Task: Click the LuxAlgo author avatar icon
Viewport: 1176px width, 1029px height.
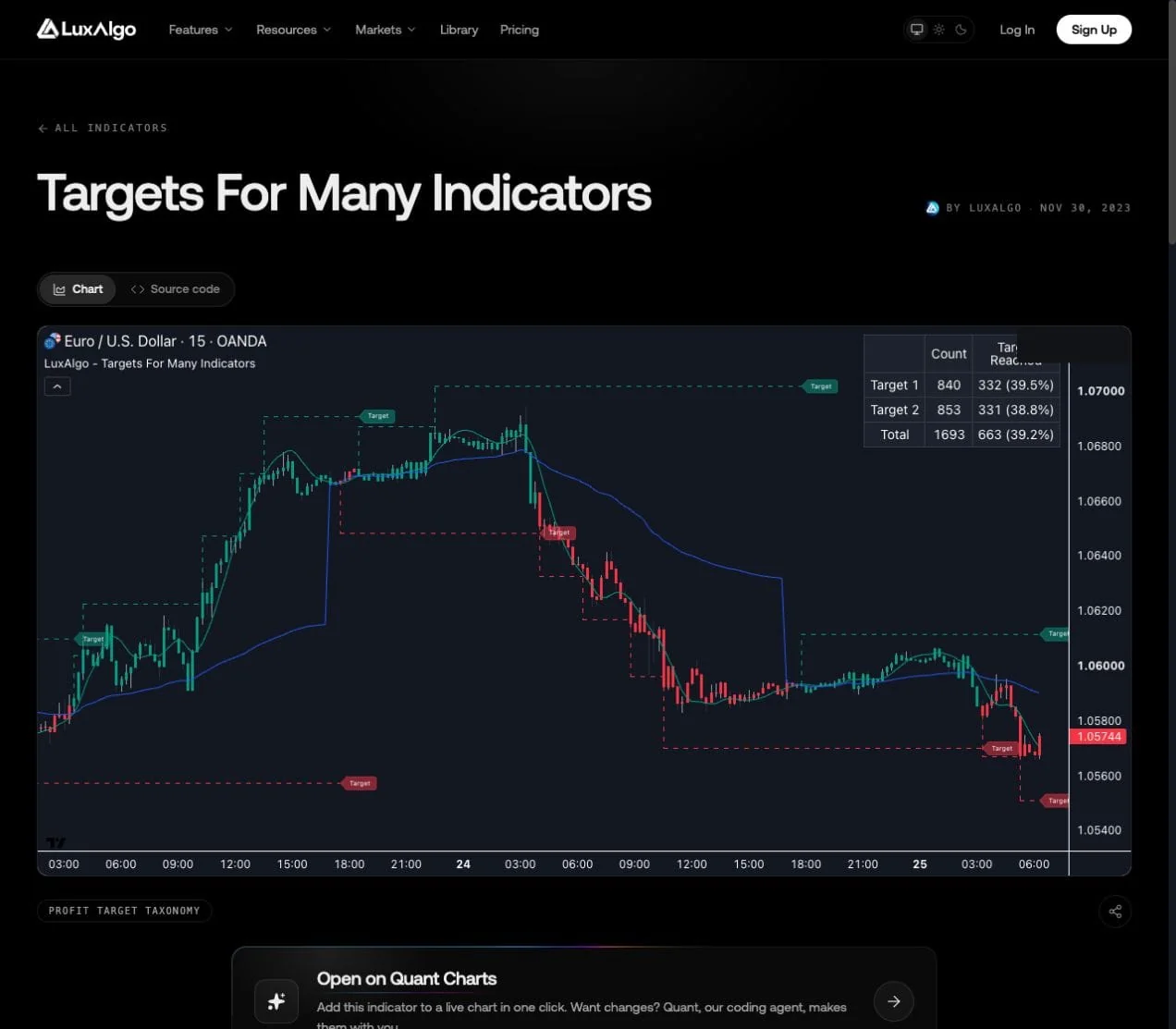Action: [x=932, y=208]
